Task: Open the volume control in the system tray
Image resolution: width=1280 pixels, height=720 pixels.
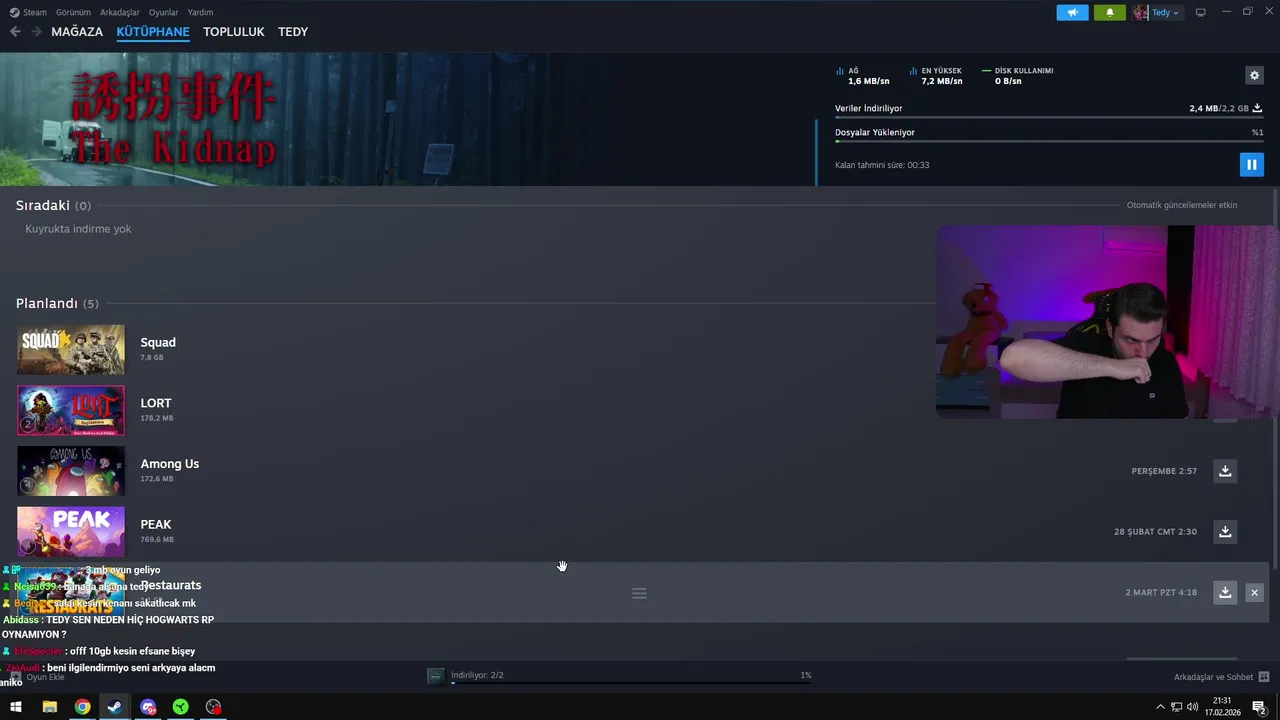Action: pyautogui.click(x=1192, y=707)
